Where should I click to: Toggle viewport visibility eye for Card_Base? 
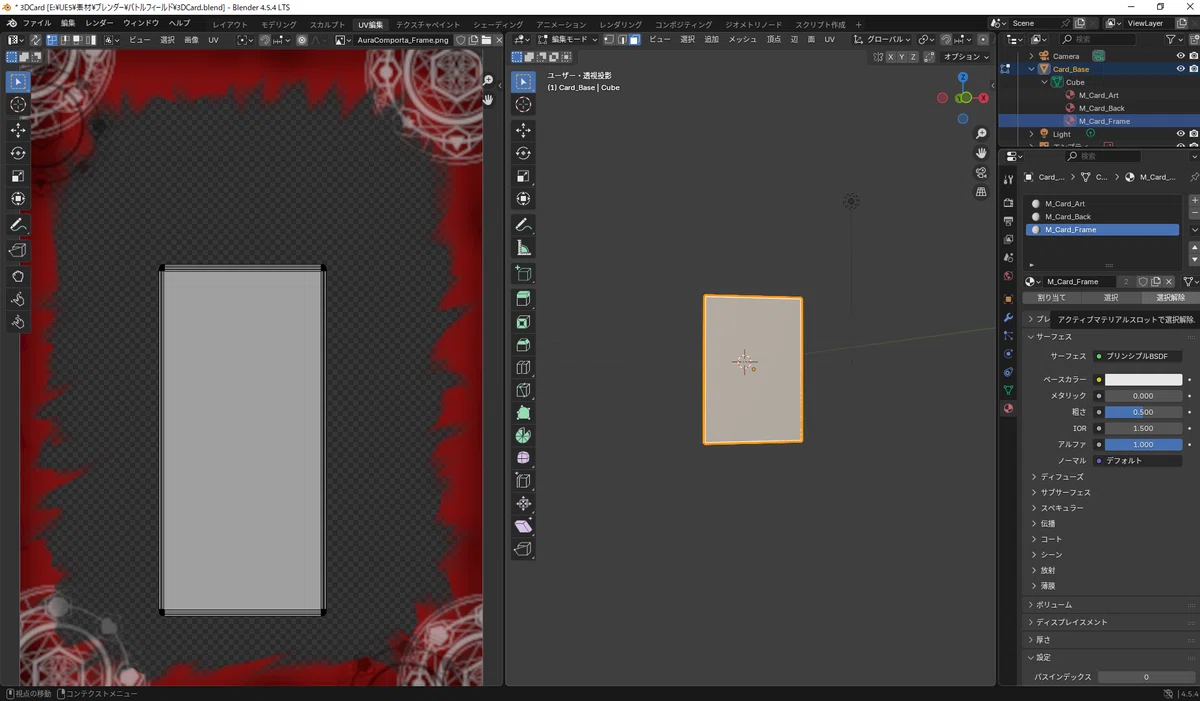(x=1181, y=69)
